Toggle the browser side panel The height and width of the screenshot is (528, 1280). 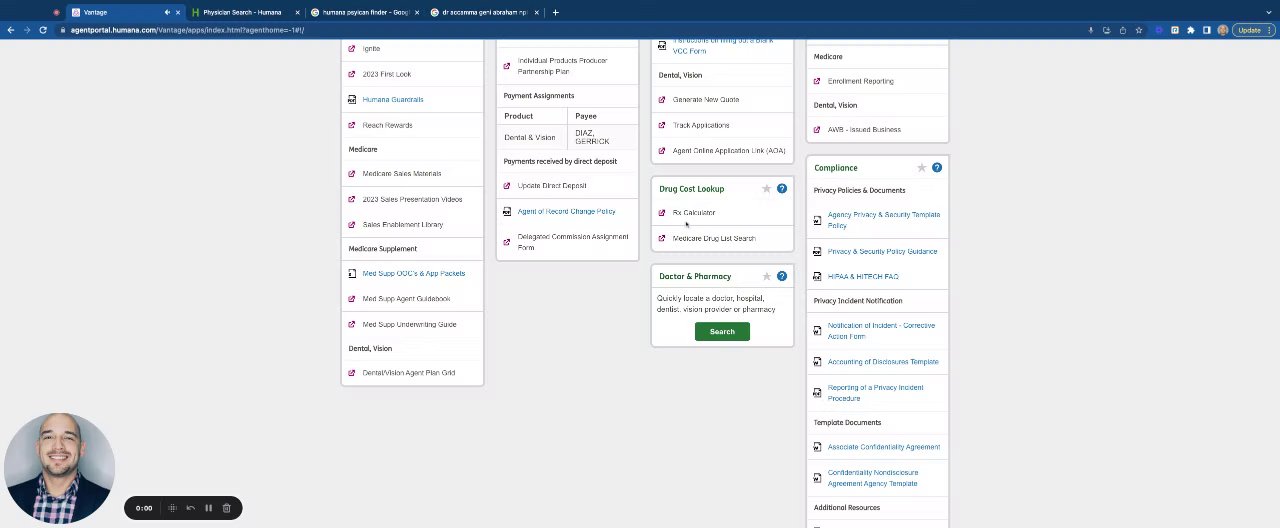[1207, 30]
